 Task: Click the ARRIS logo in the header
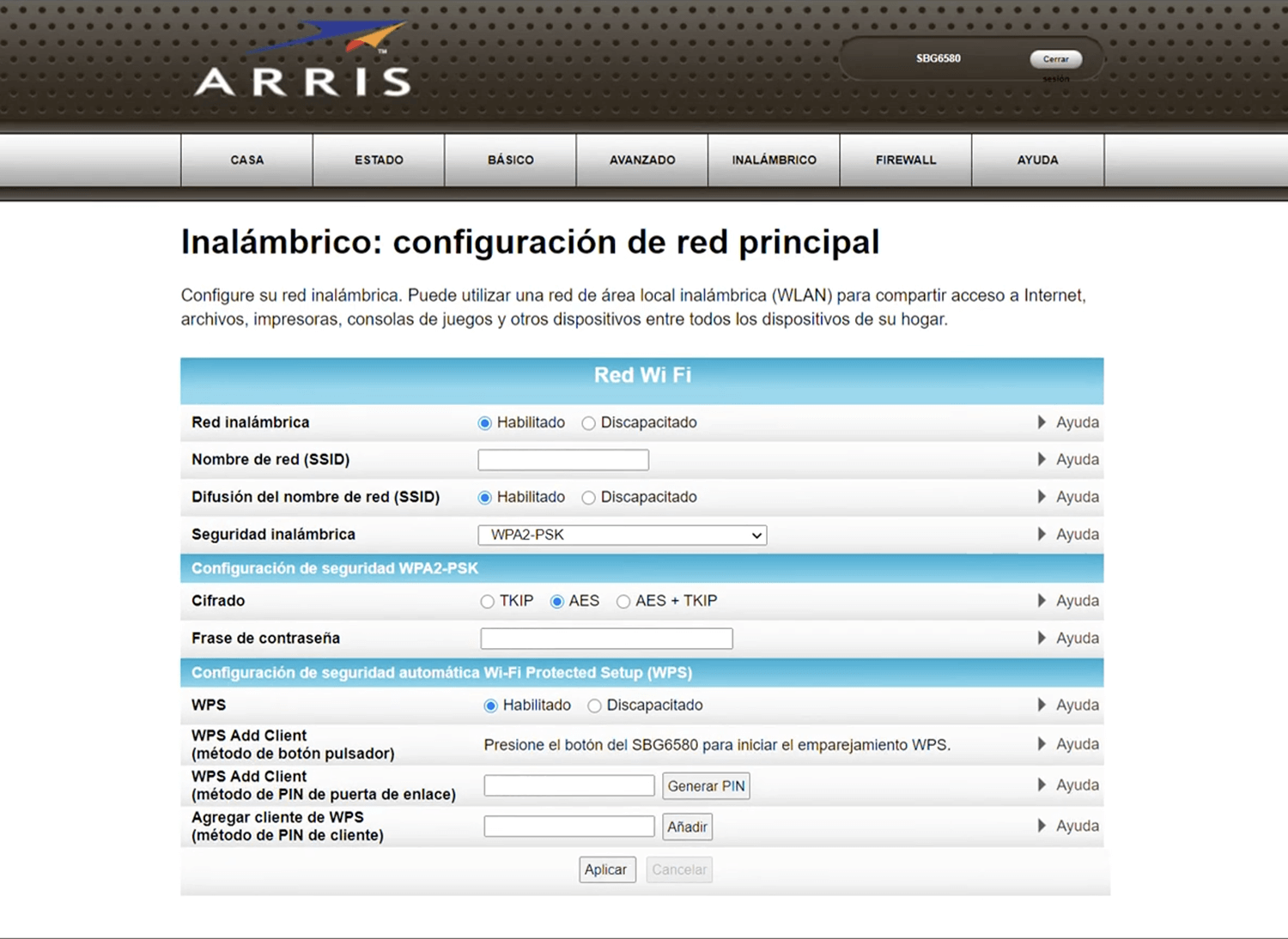(x=302, y=62)
